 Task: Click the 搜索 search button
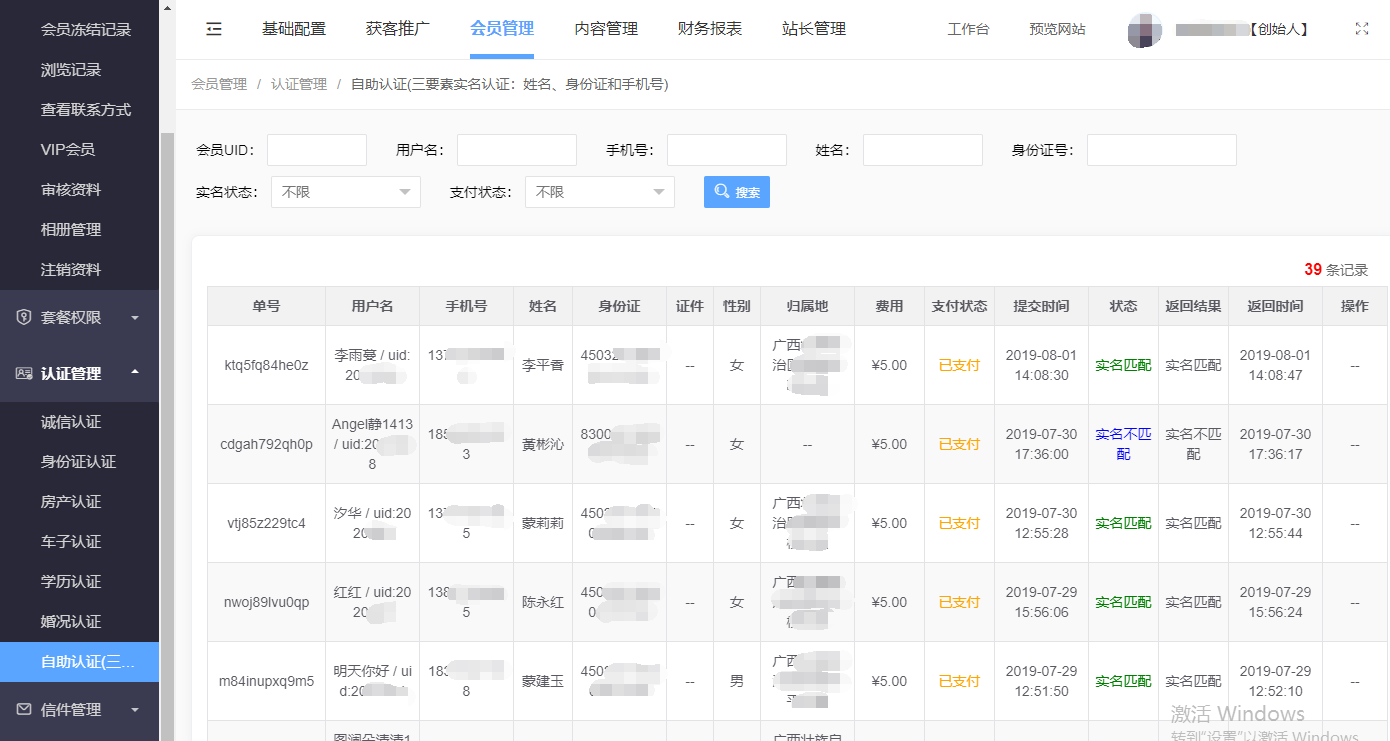(737, 192)
